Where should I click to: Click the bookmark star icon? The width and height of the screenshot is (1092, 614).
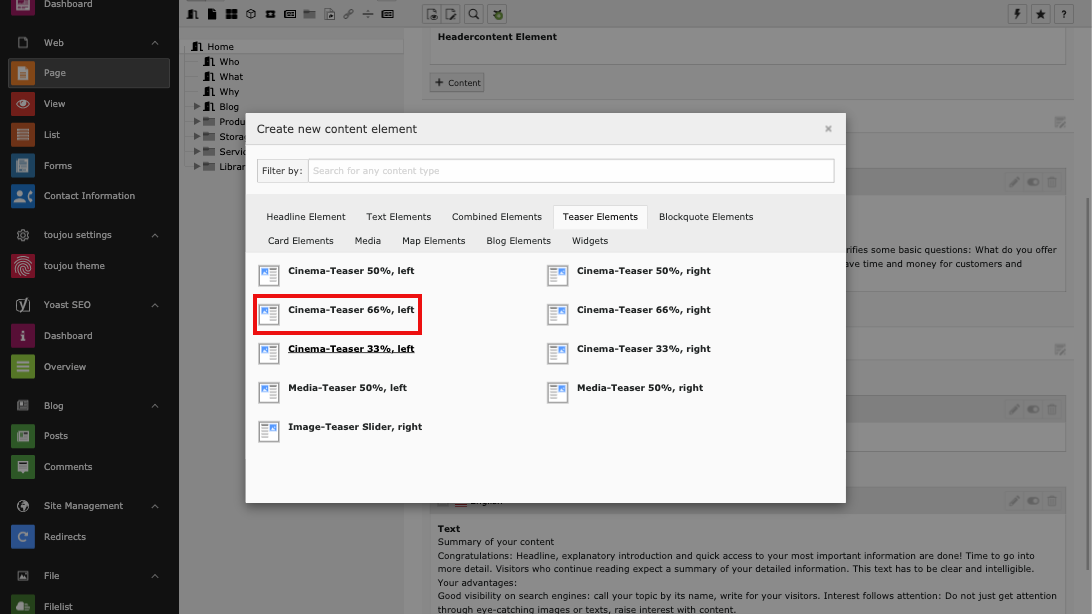[x=1041, y=14]
